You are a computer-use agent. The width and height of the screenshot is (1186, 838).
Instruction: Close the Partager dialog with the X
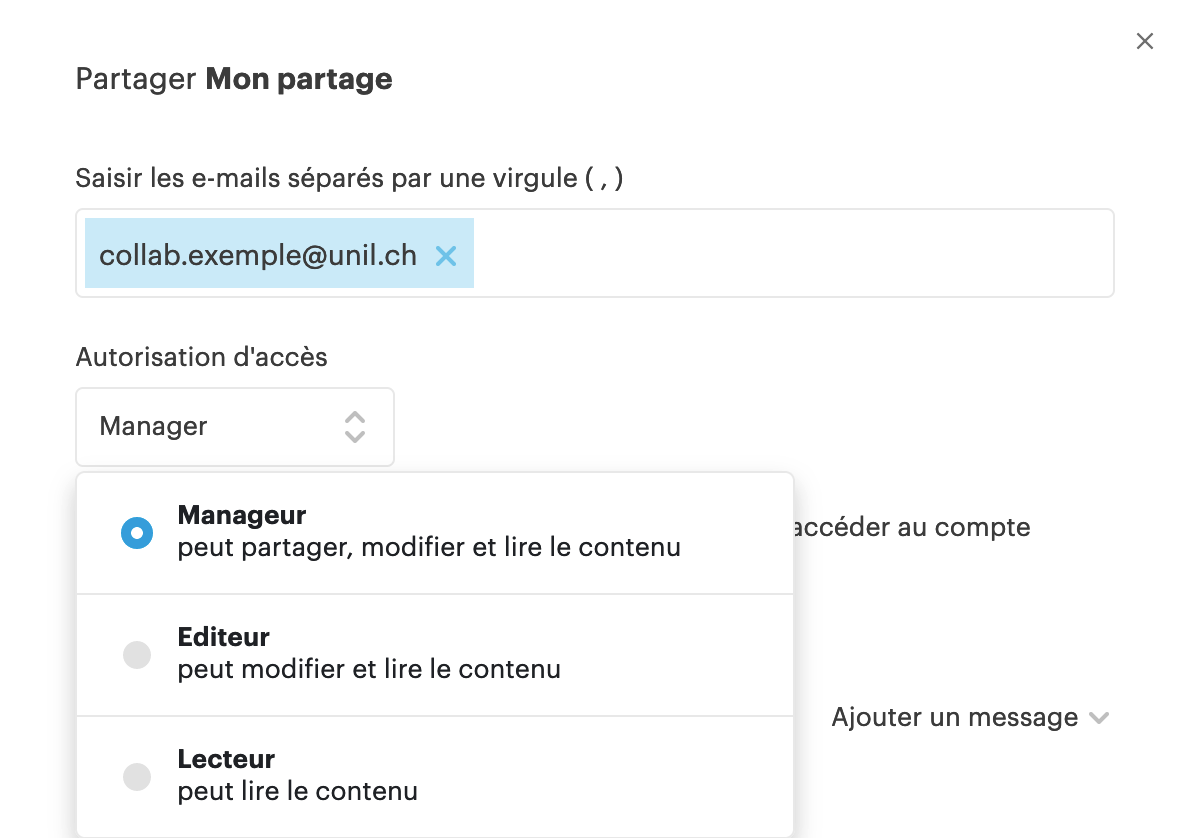click(1144, 41)
